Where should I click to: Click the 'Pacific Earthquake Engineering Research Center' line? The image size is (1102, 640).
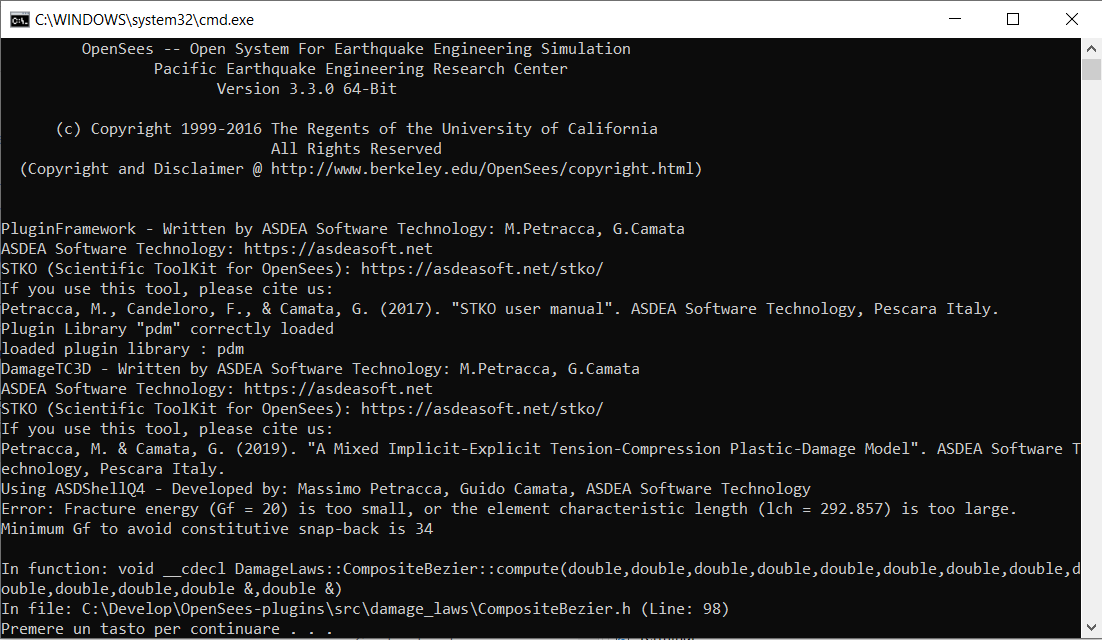tap(361, 69)
